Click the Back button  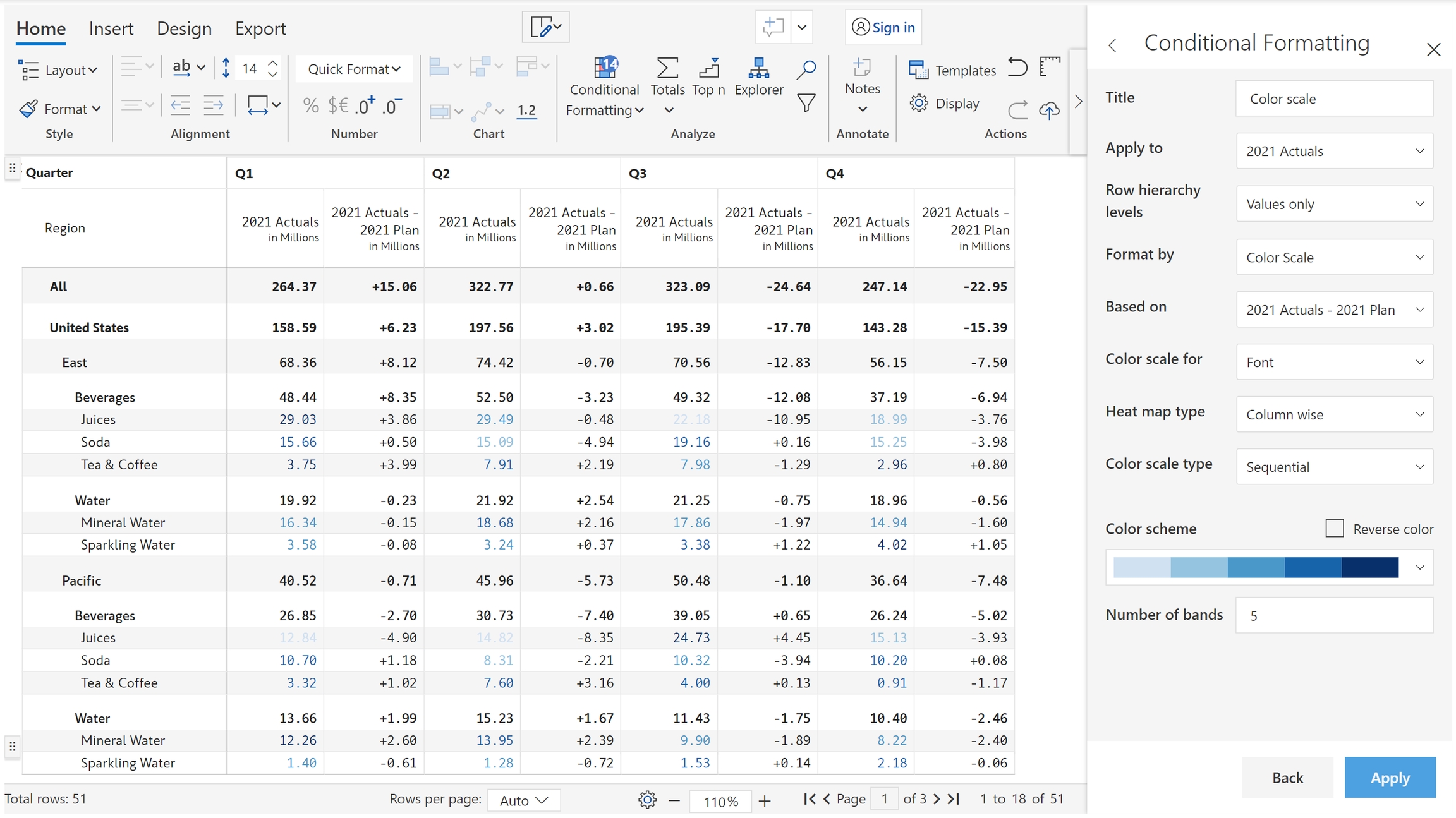coord(1287,778)
